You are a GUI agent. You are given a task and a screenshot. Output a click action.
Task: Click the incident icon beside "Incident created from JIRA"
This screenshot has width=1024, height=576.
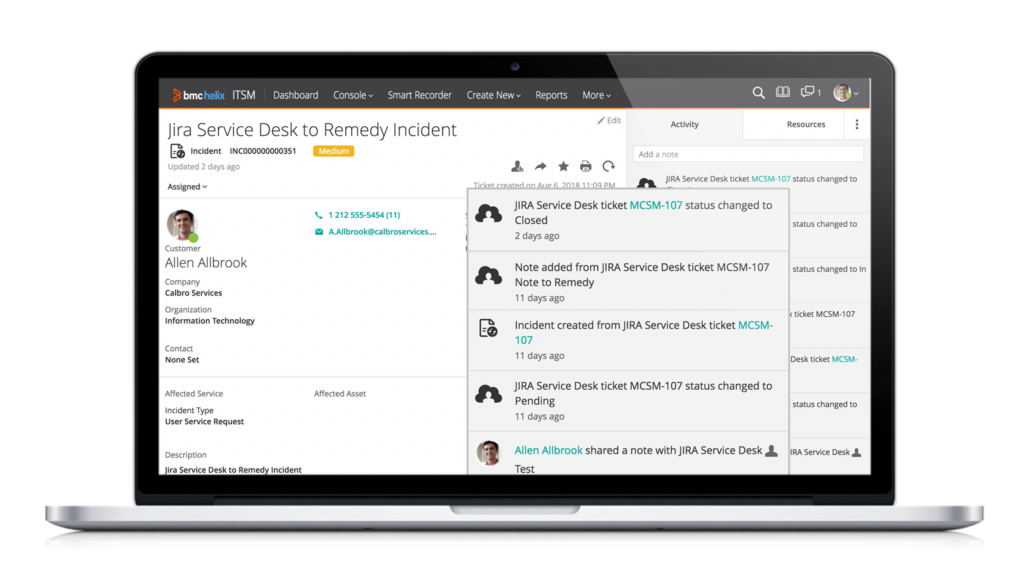[x=488, y=328]
